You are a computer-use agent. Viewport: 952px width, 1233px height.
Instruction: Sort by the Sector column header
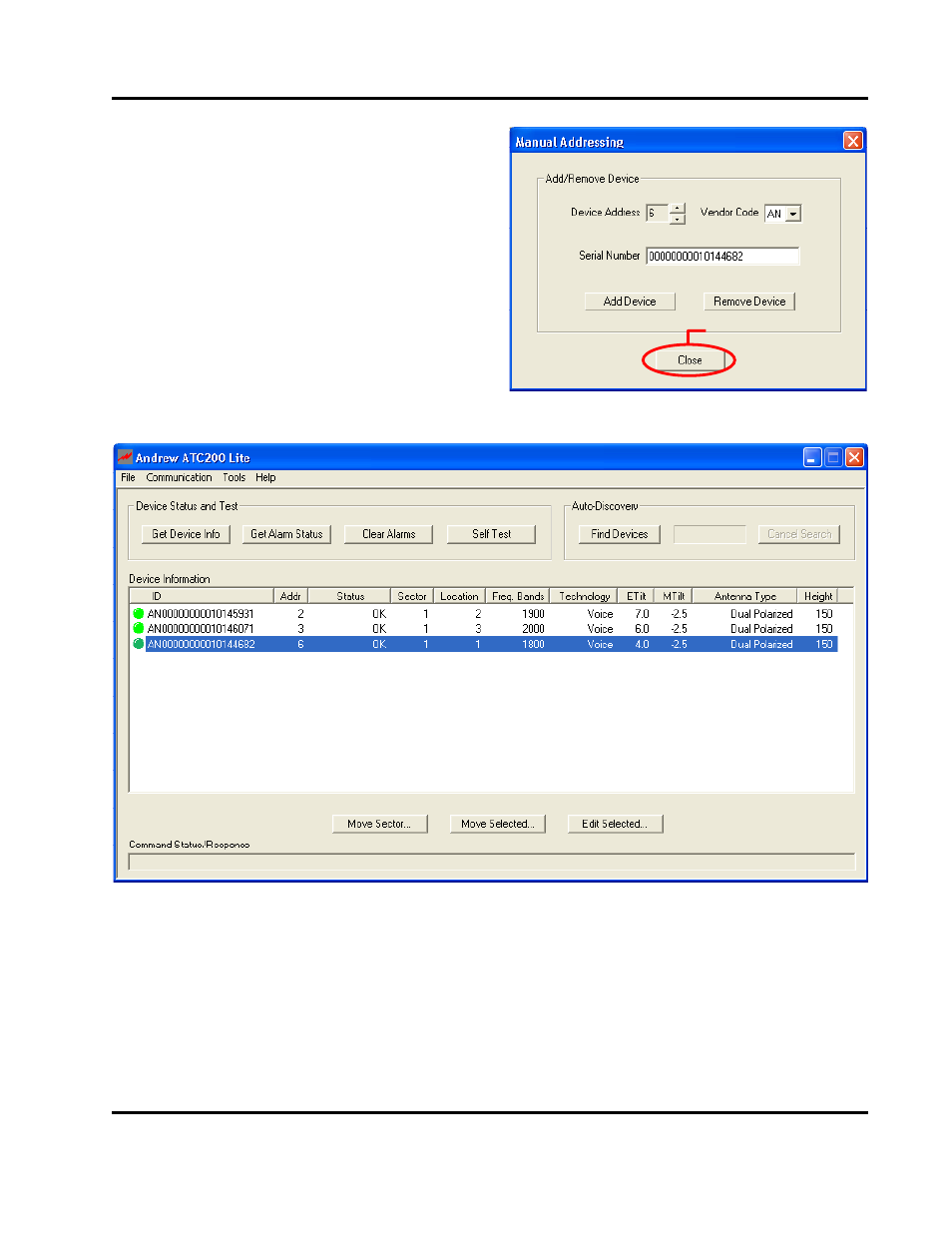click(412, 596)
